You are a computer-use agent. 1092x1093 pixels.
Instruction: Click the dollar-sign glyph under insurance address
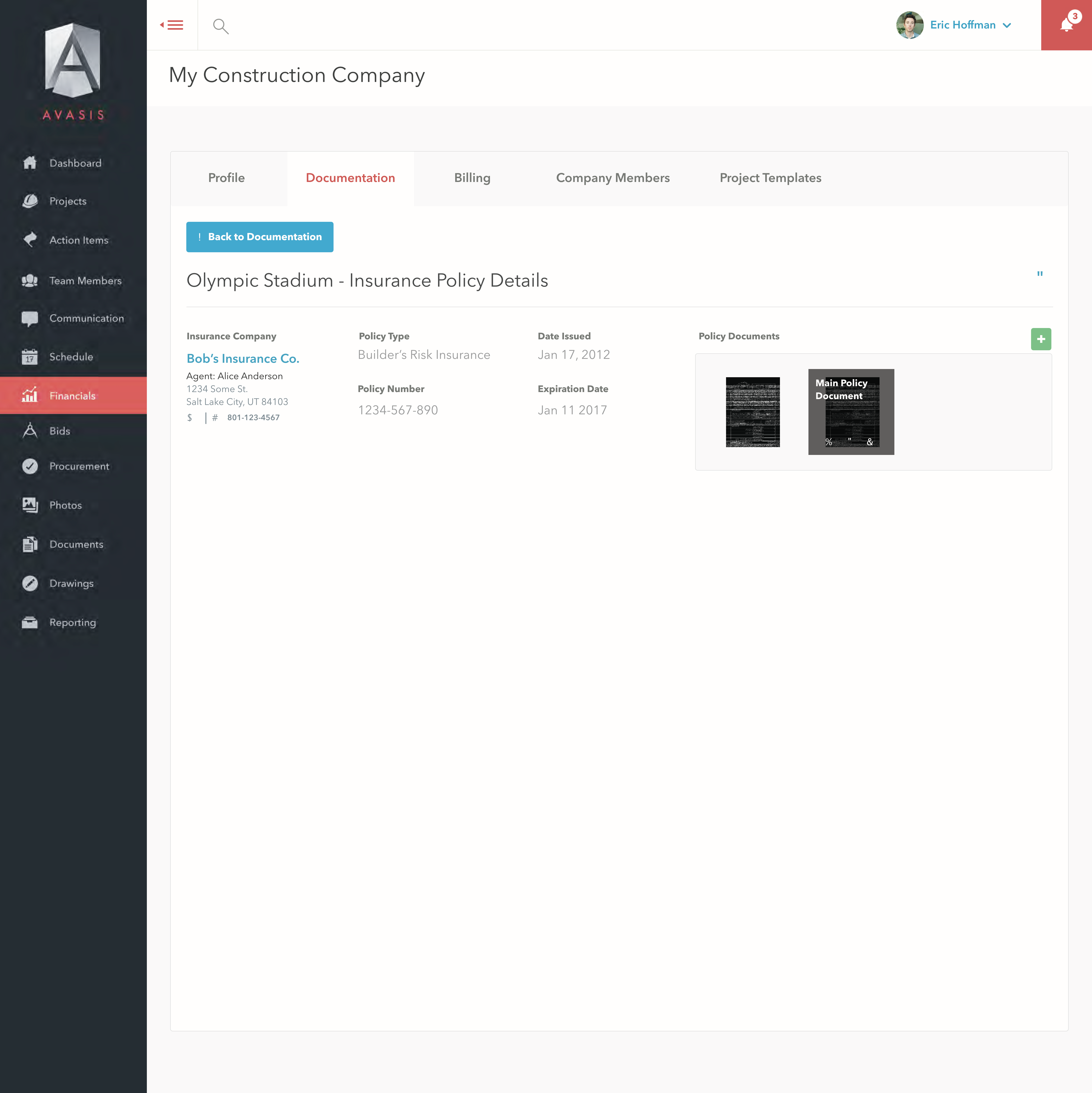tap(190, 417)
